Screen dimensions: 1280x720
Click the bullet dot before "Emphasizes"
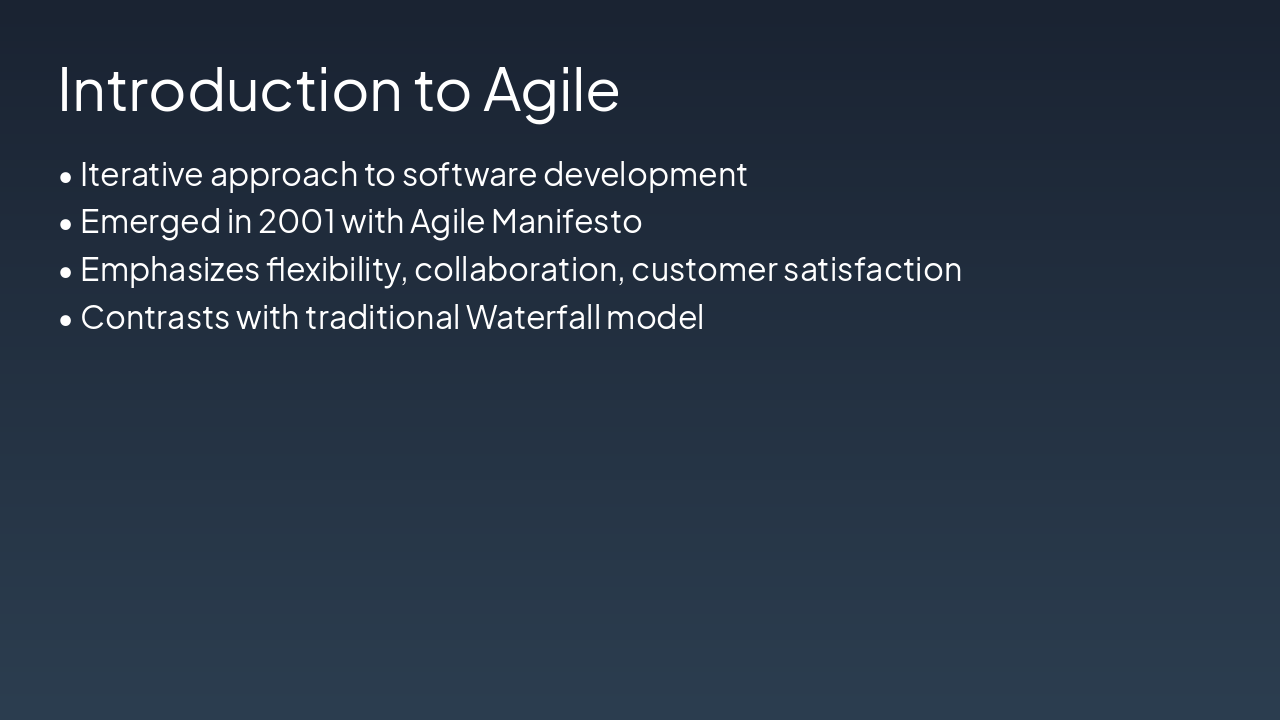coord(66,272)
